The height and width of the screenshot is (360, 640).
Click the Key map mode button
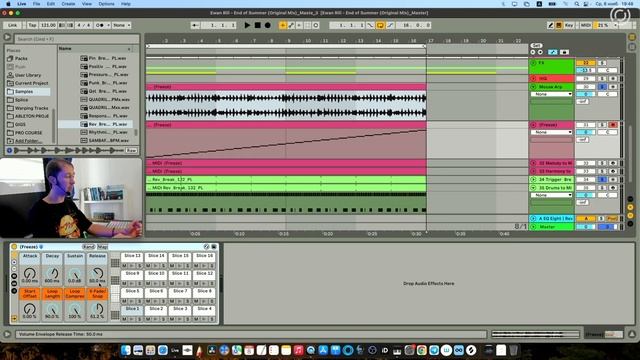coord(569,25)
